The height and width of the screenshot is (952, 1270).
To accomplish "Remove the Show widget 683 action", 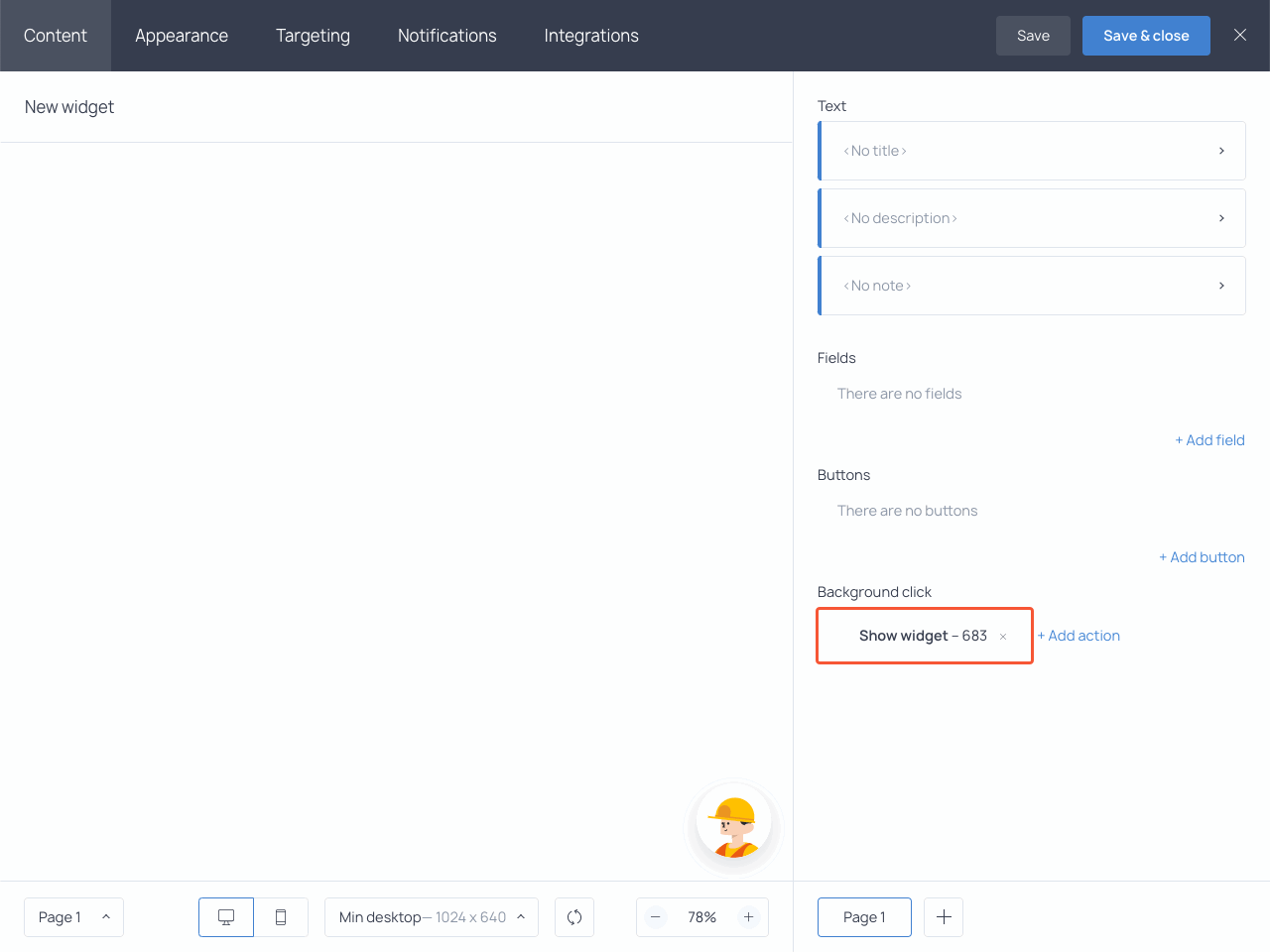I will [x=1002, y=636].
